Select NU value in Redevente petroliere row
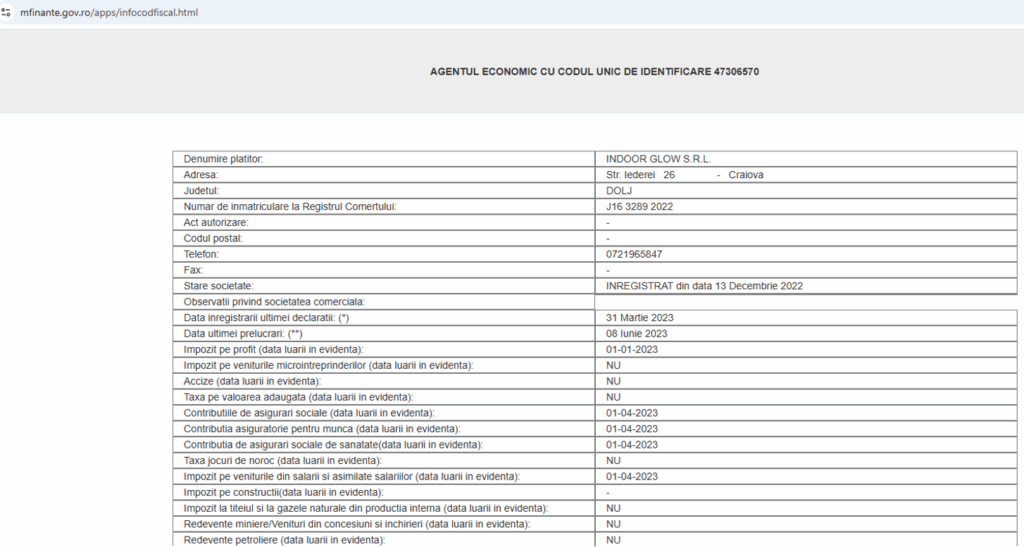The width and height of the screenshot is (1024, 547). (x=613, y=540)
